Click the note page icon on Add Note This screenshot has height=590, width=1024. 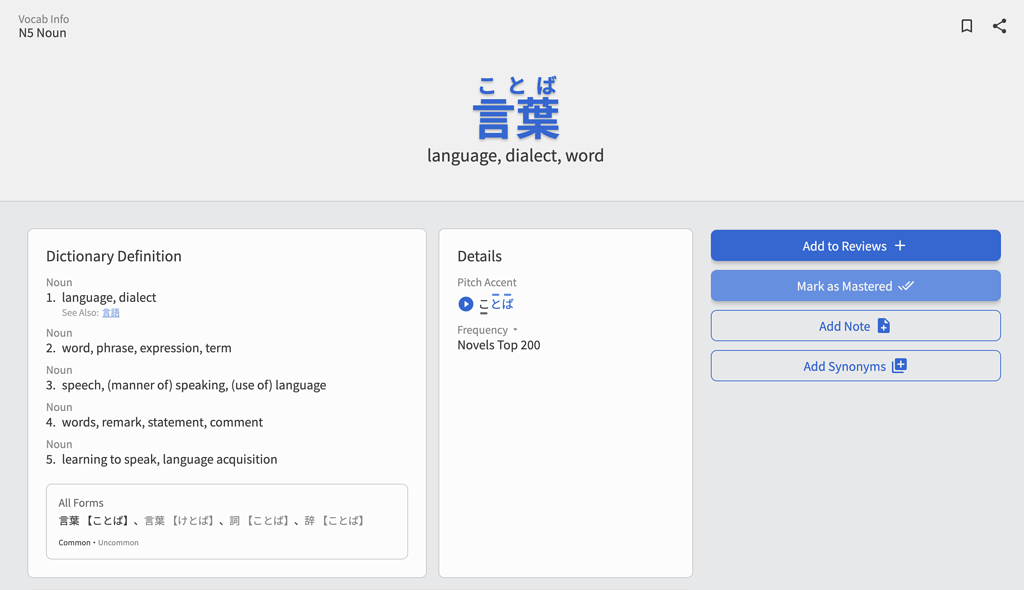coord(884,325)
